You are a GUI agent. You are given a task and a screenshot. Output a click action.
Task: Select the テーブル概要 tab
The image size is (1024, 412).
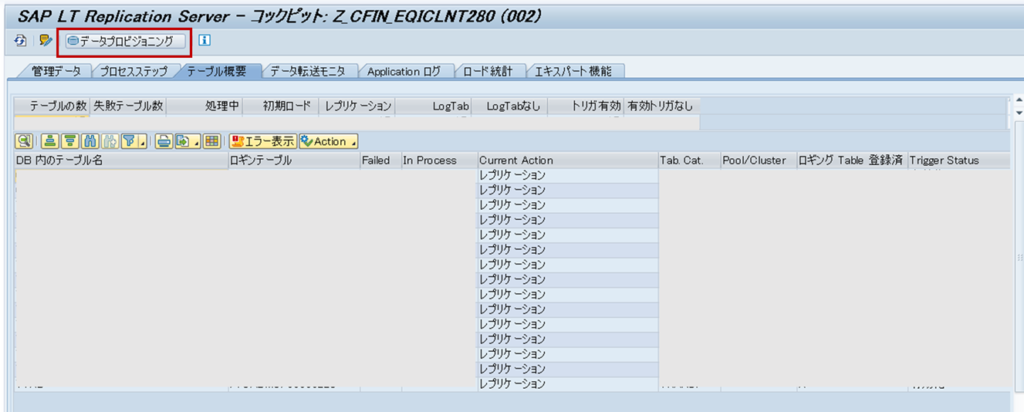(x=217, y=72)
